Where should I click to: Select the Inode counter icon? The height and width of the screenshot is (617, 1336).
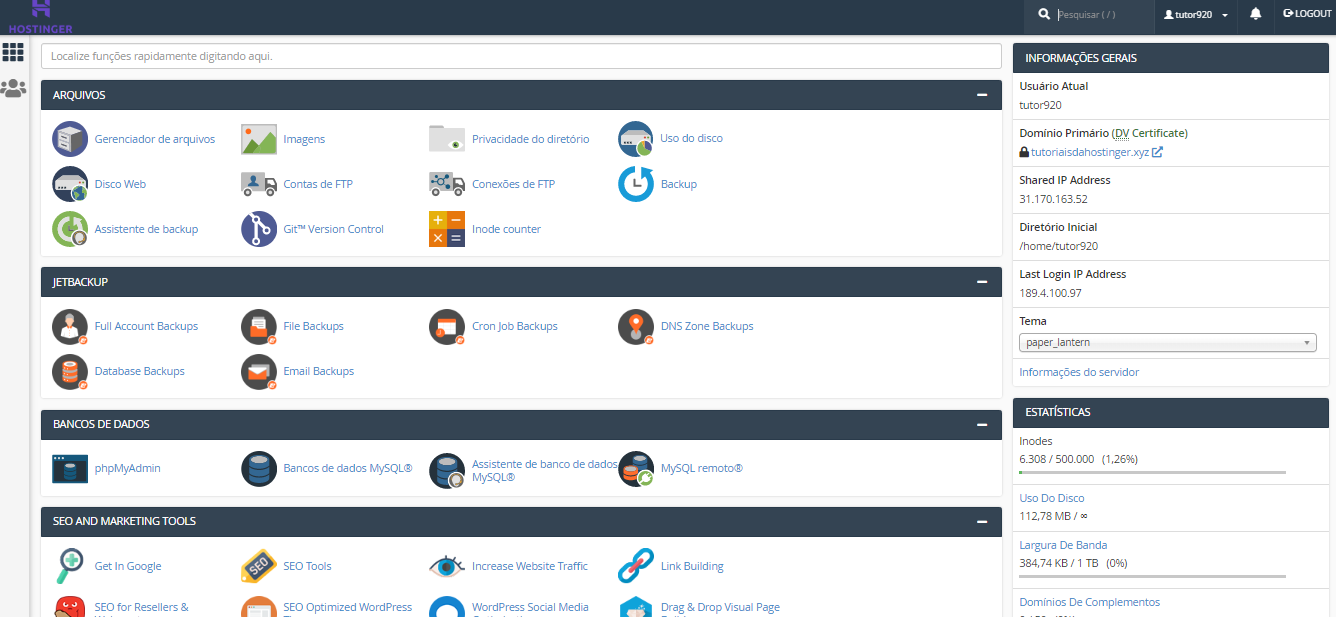tap(446, 229)
